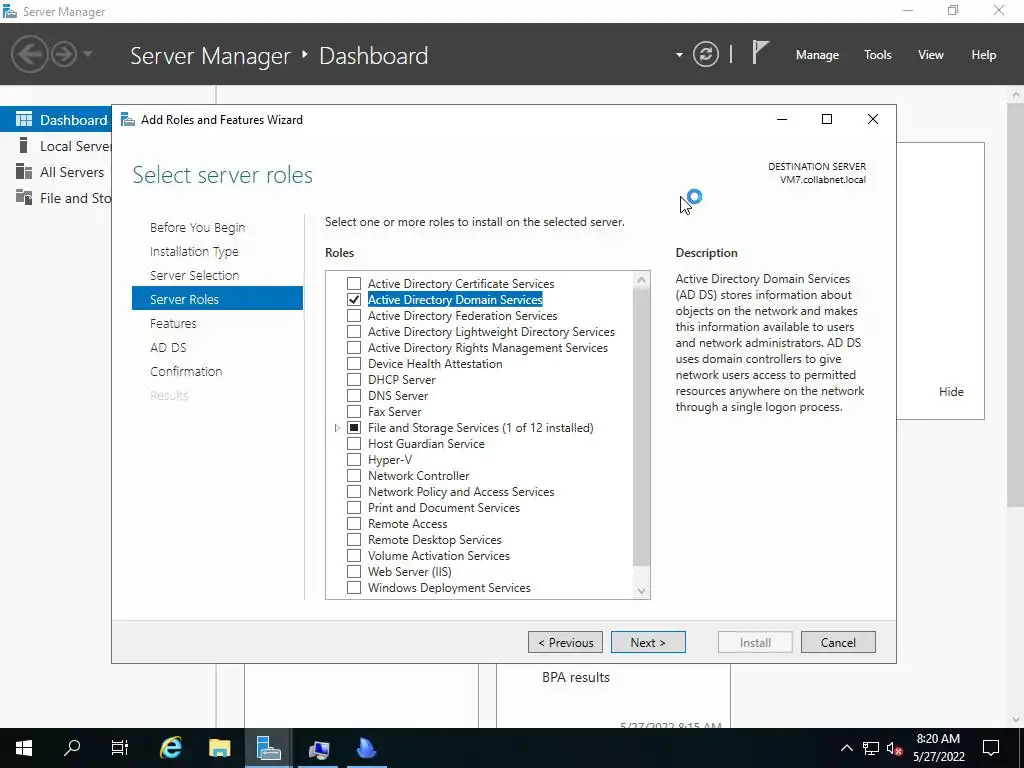Open taskbar search magnifier

[x=72, y=748]
